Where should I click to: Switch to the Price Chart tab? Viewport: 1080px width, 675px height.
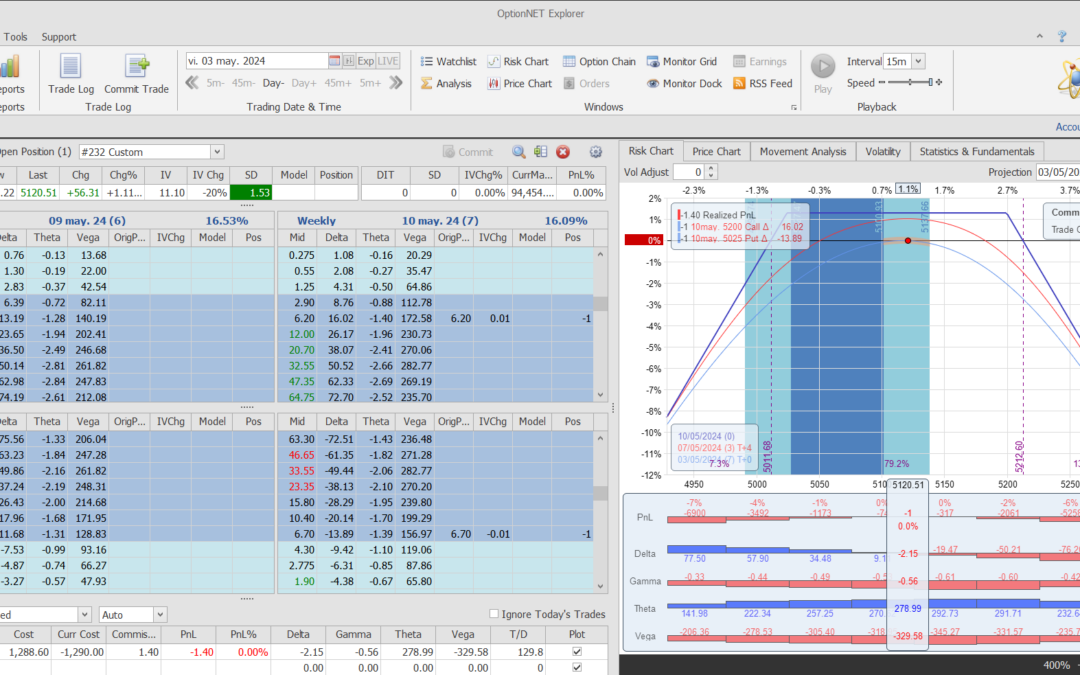click(716, 151)
